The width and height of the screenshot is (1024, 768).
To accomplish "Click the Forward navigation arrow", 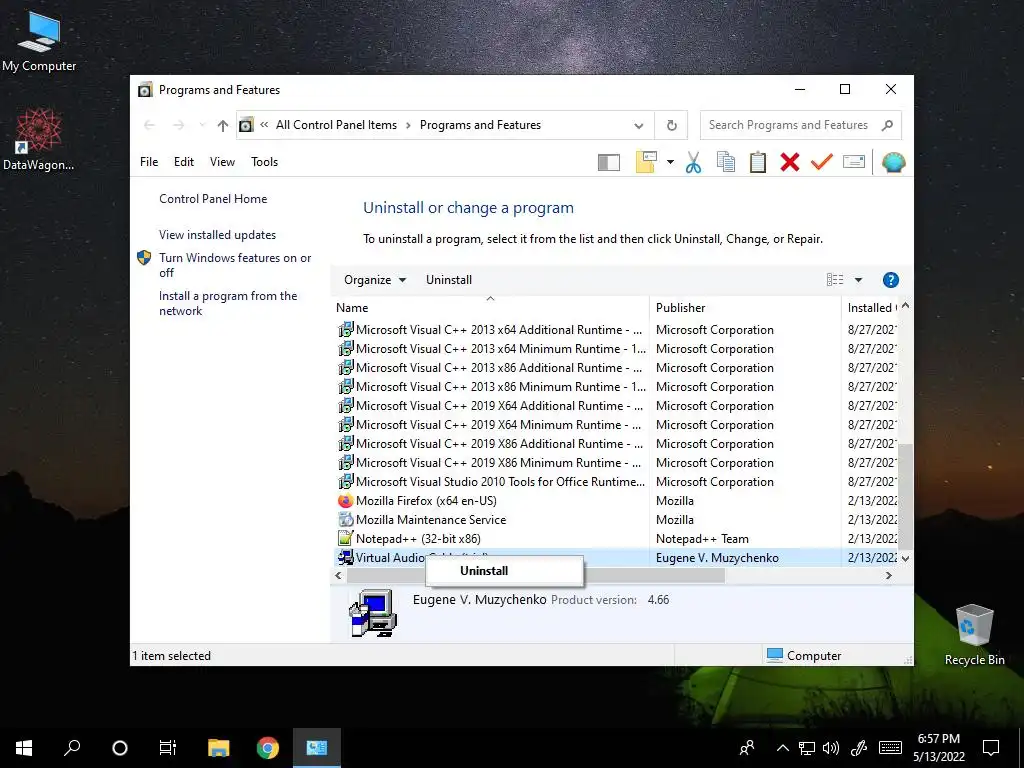I will pyautogui.click(x=178, y=125).
